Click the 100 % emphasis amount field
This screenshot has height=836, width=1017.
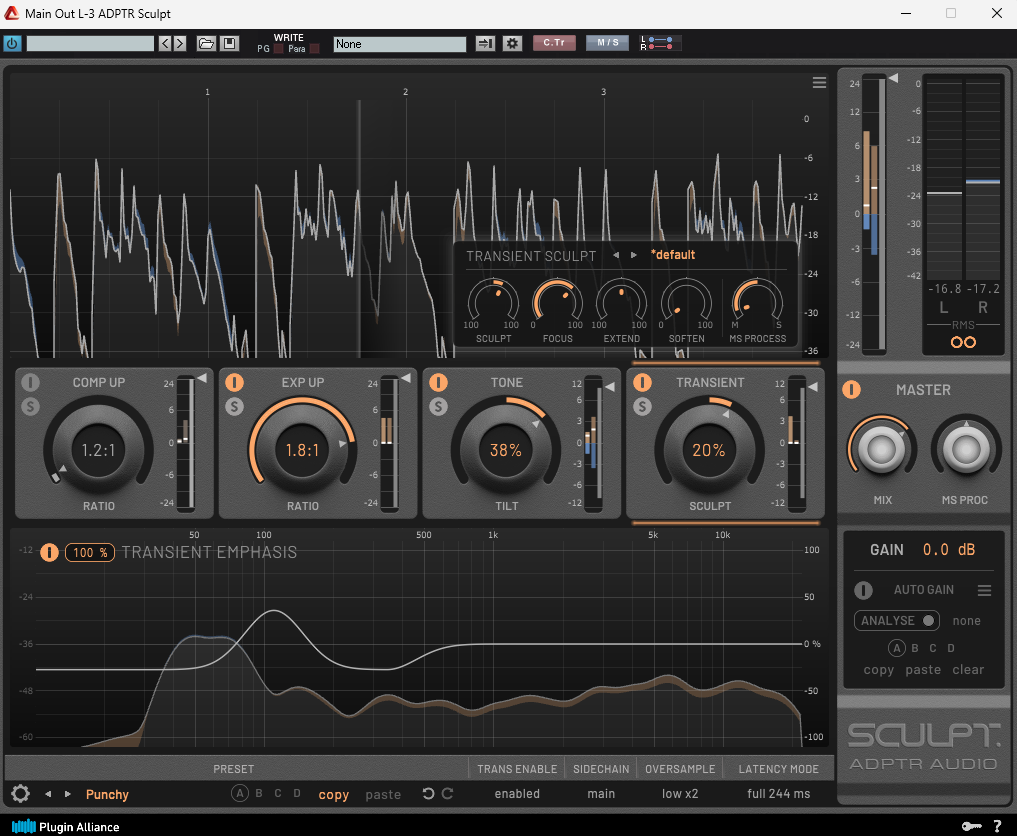point(90,553)
